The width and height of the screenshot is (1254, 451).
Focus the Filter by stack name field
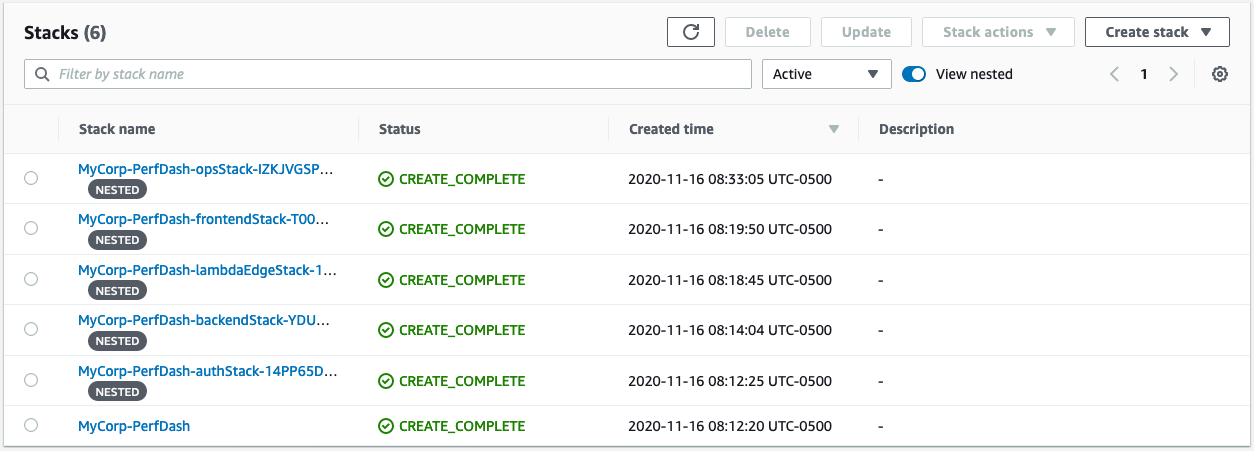click(x=388, y=74)
